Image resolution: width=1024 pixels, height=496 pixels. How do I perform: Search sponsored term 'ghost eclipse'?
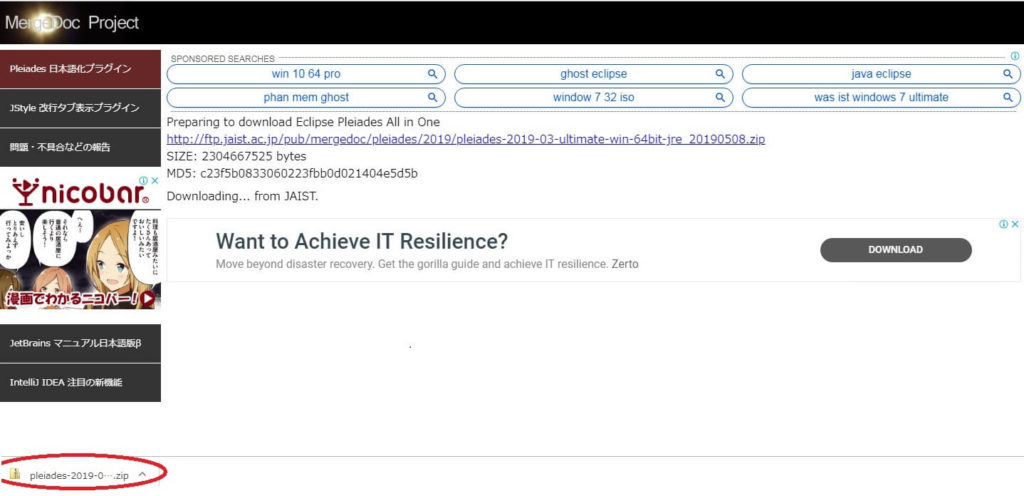tap(593, 74)
